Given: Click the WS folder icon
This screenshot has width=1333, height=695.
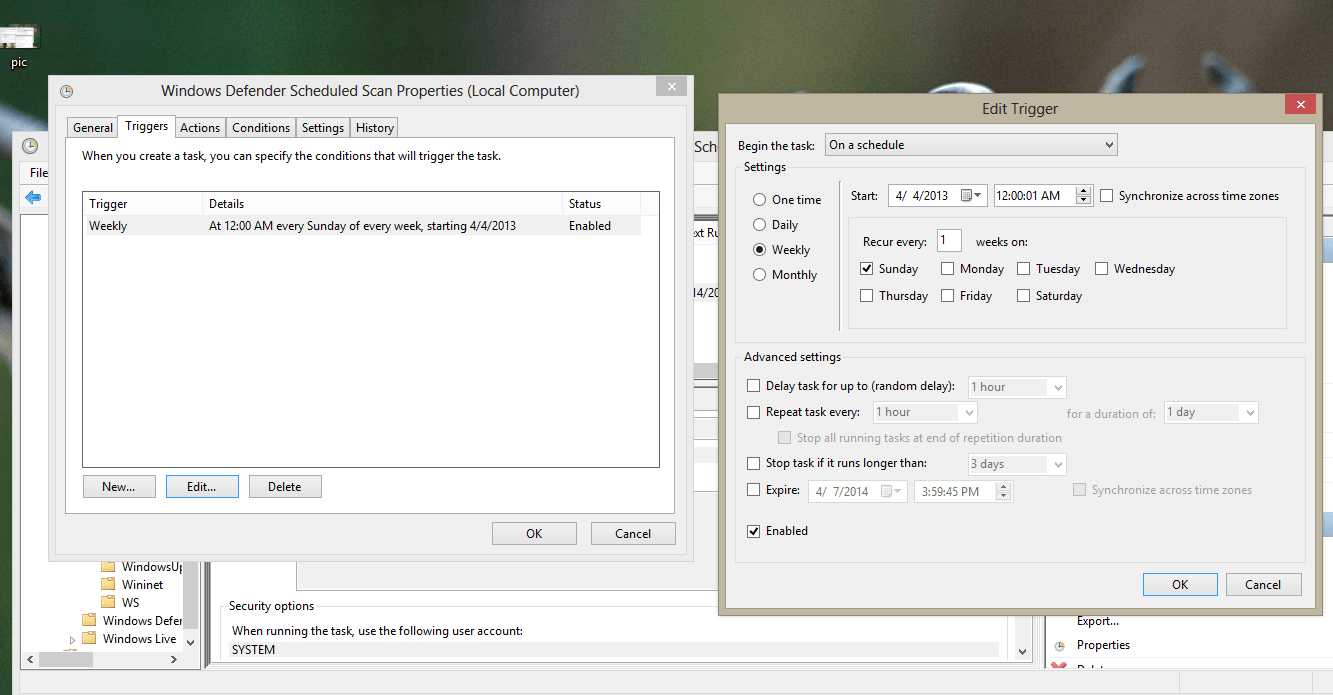Looking at the screenshot, I should 109,603.
